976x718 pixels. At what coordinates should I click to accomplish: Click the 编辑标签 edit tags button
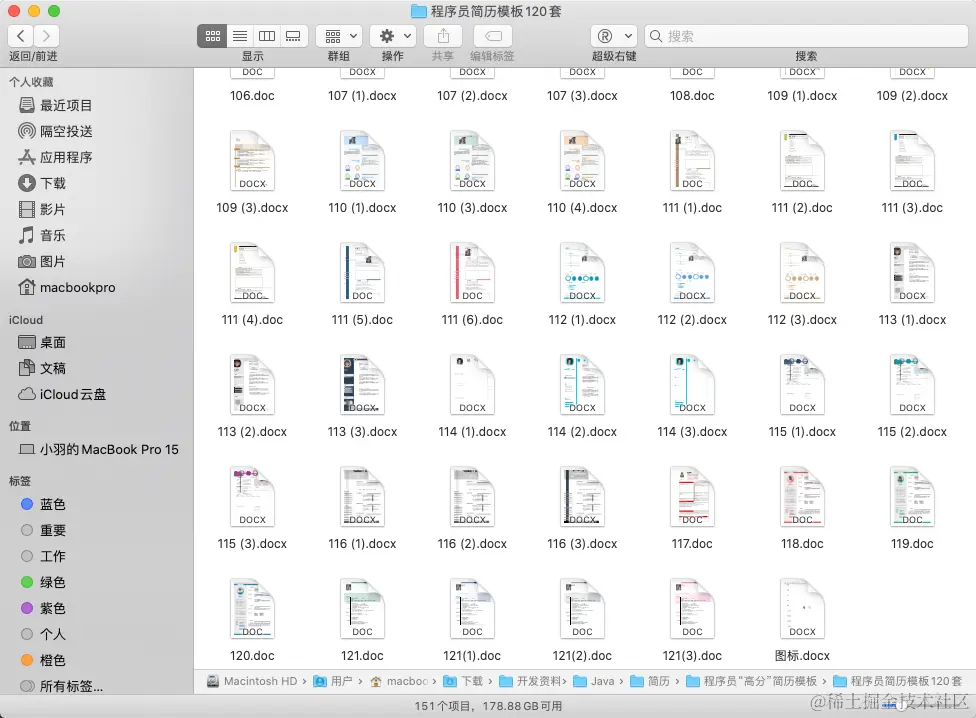[x=492, y=36]
